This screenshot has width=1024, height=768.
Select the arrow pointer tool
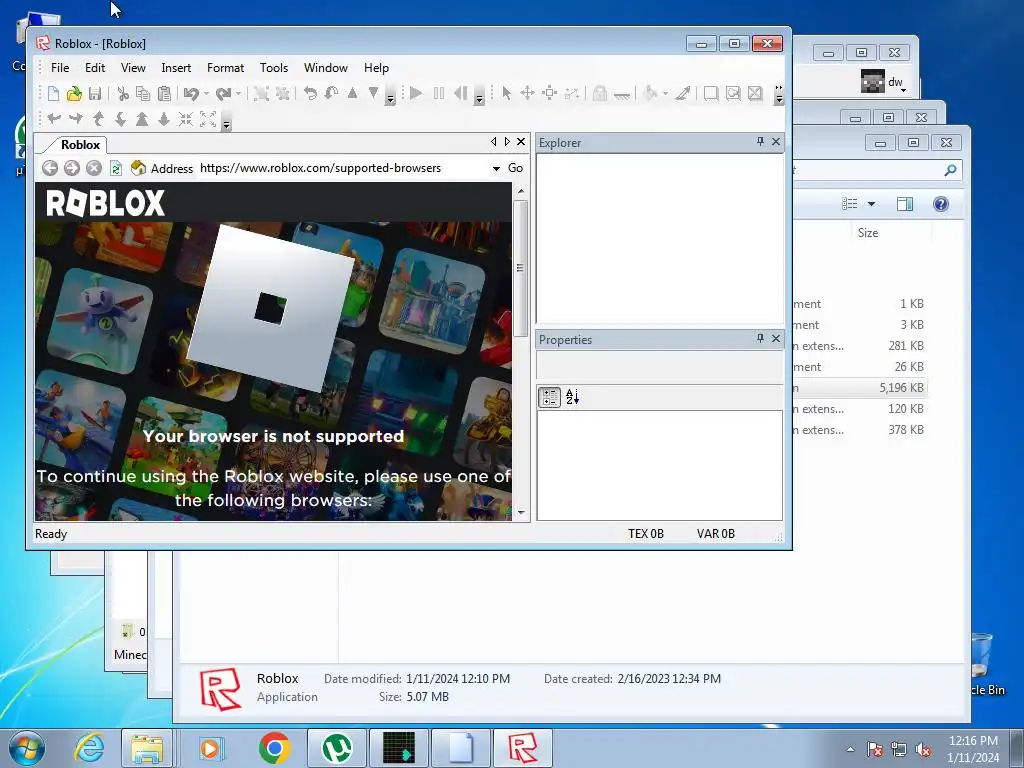click(506, 93)
